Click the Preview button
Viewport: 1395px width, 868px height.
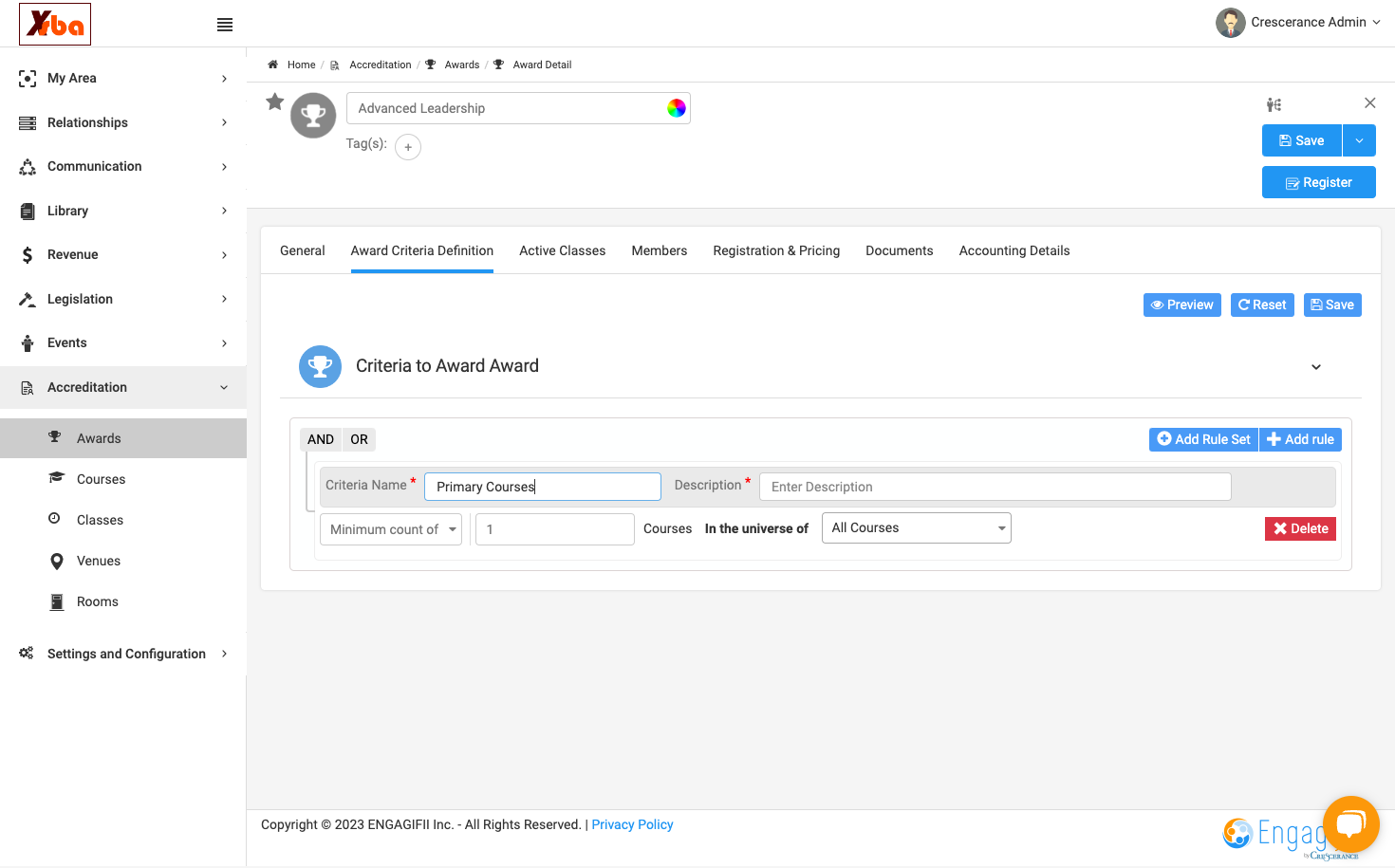coord(1182,305)
